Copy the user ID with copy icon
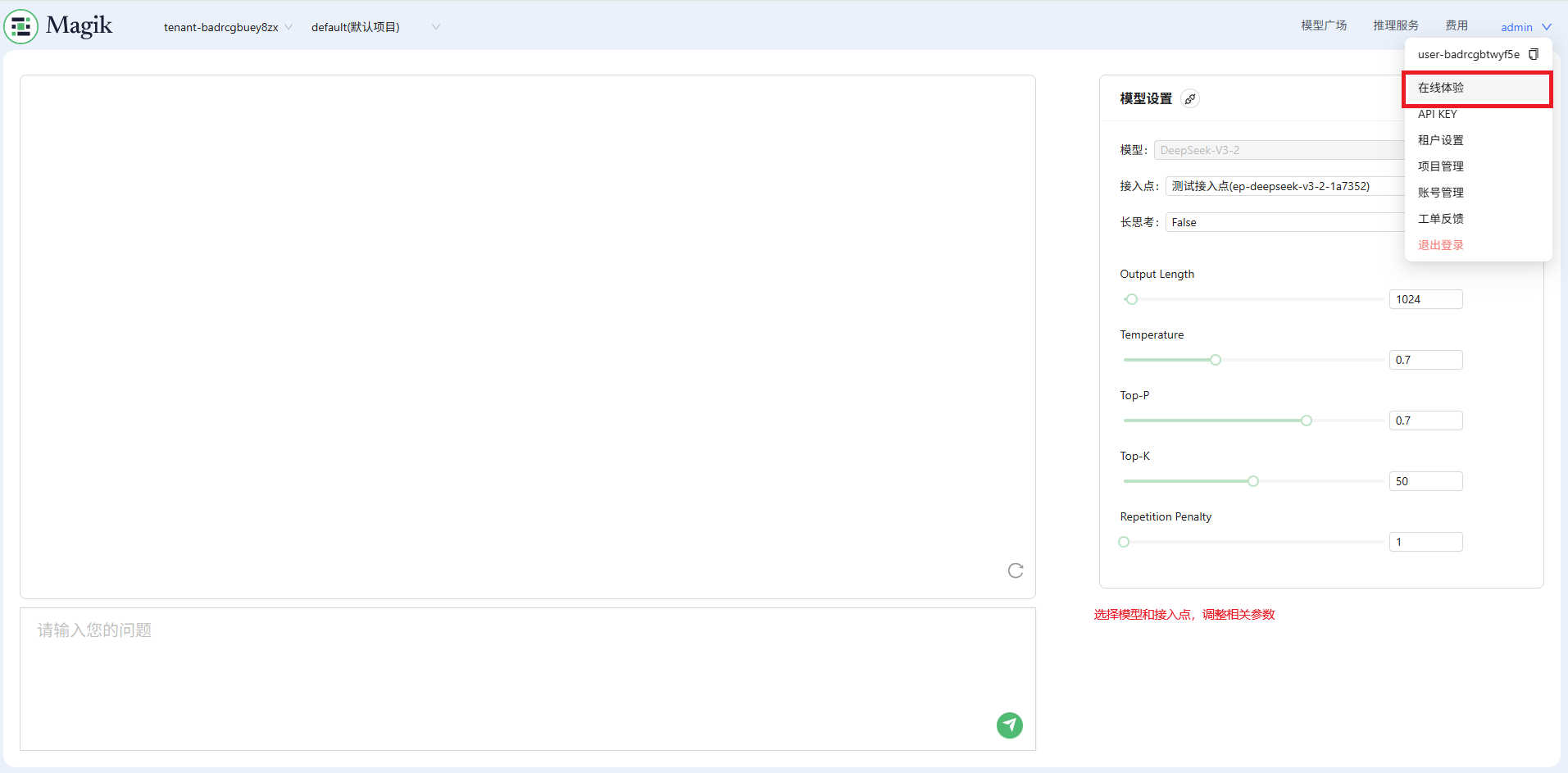 click(1533, 54)
